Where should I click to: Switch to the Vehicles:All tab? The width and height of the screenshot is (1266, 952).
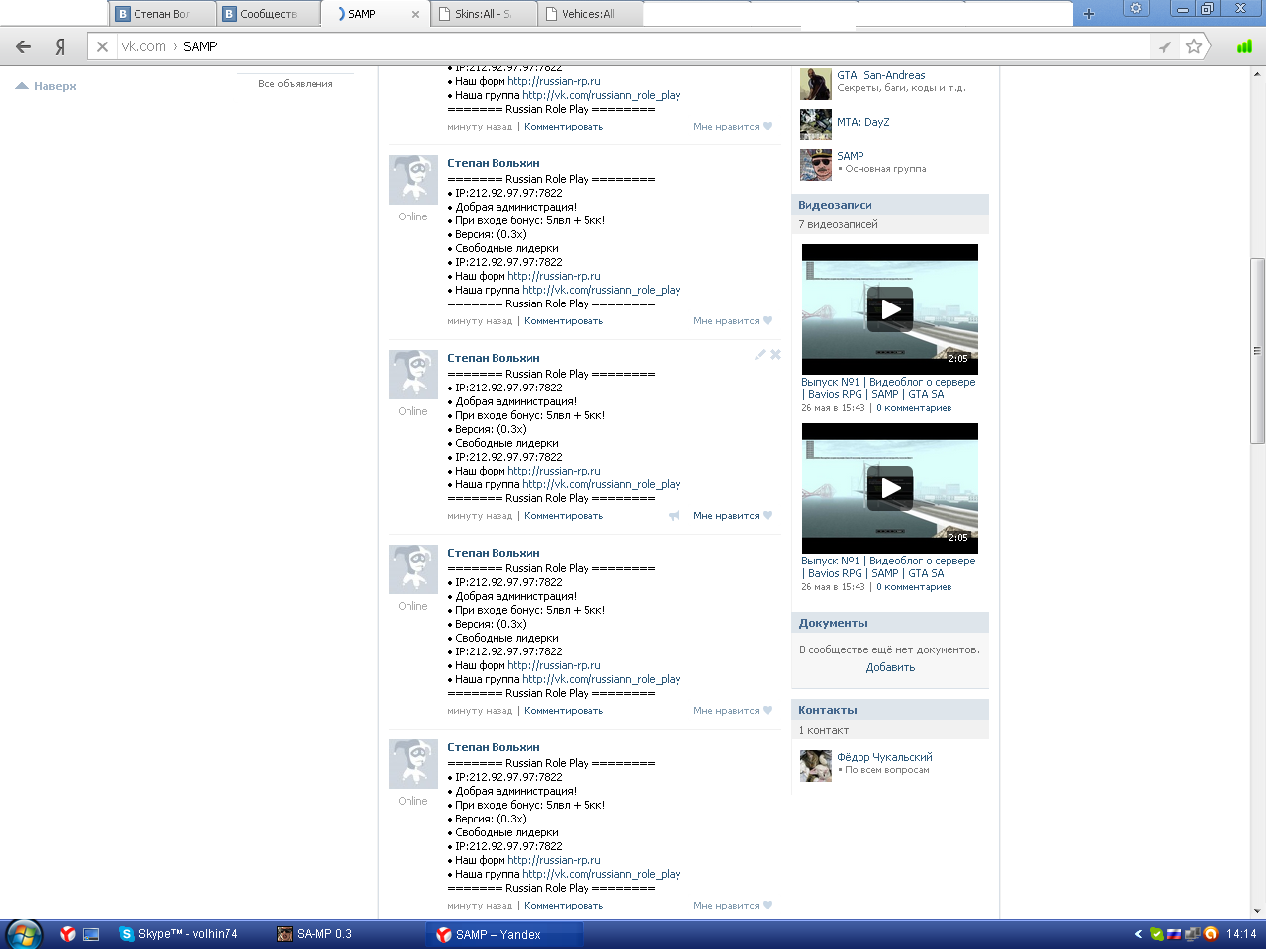[x=589, y=14]
